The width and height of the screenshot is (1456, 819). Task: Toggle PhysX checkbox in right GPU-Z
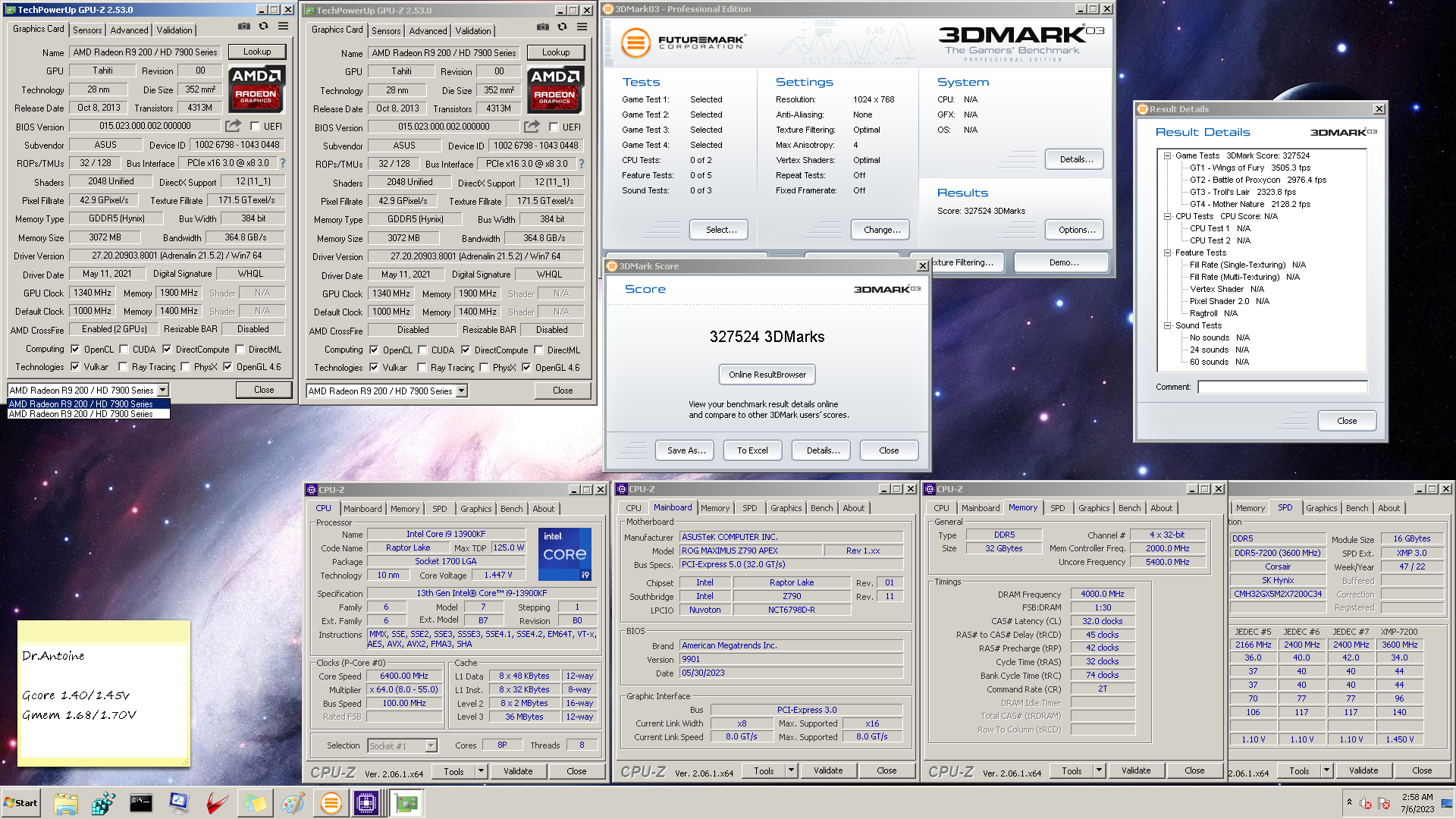tap(484, 368)
